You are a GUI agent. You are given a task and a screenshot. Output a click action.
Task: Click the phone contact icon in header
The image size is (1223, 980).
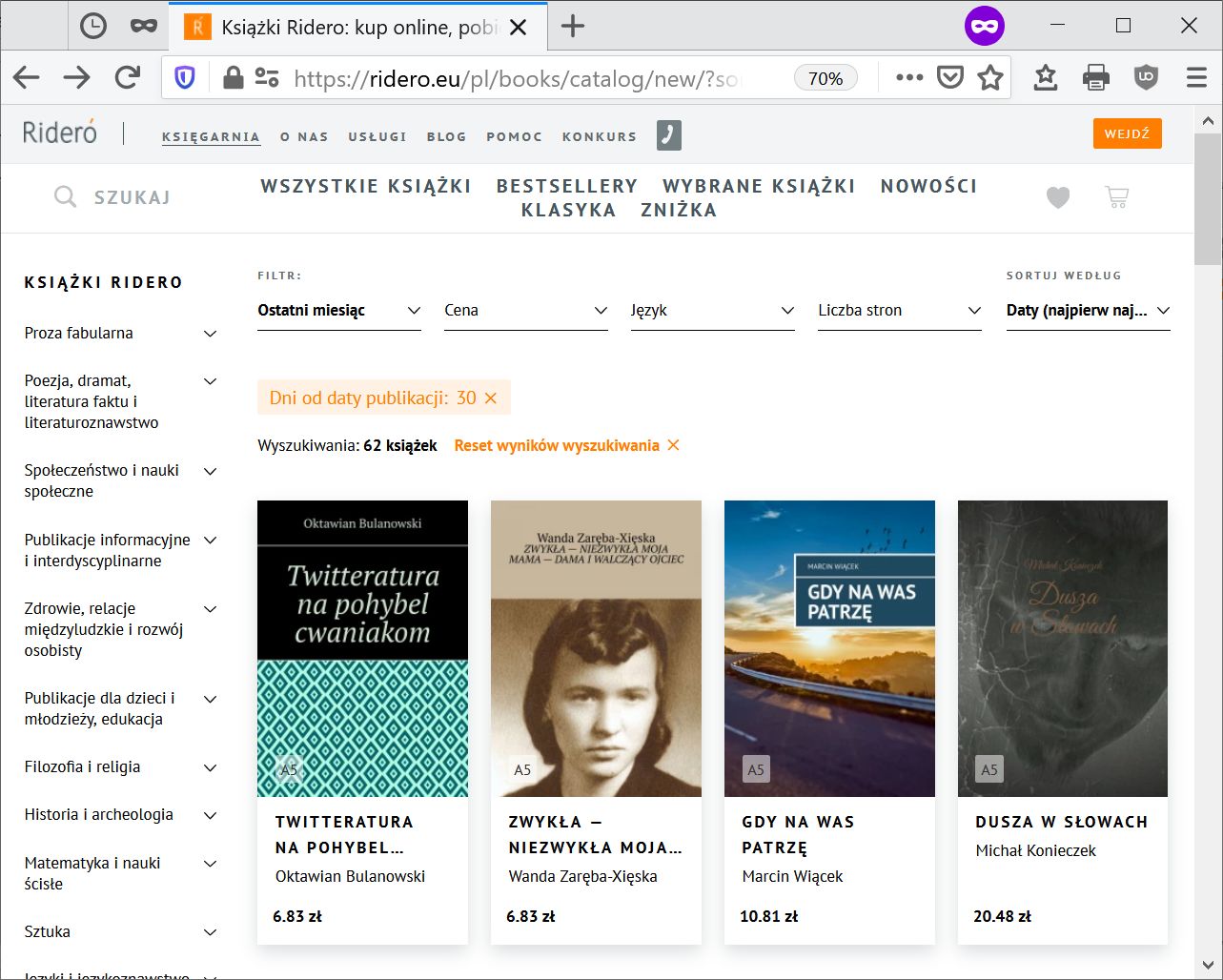click(669, 135)
